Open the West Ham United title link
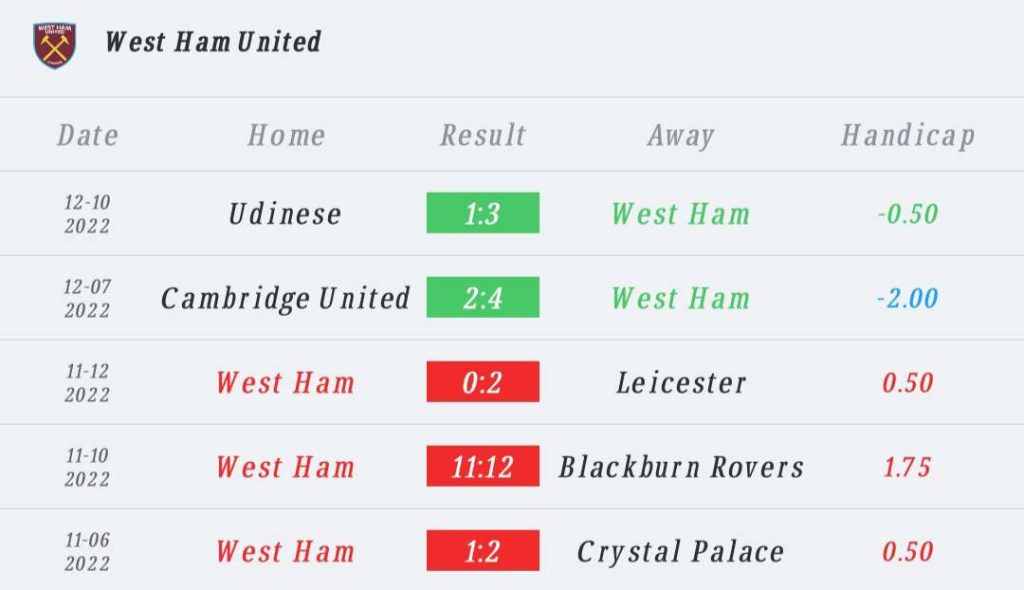This screenshot has width=1024, height=590. point(213,42)
